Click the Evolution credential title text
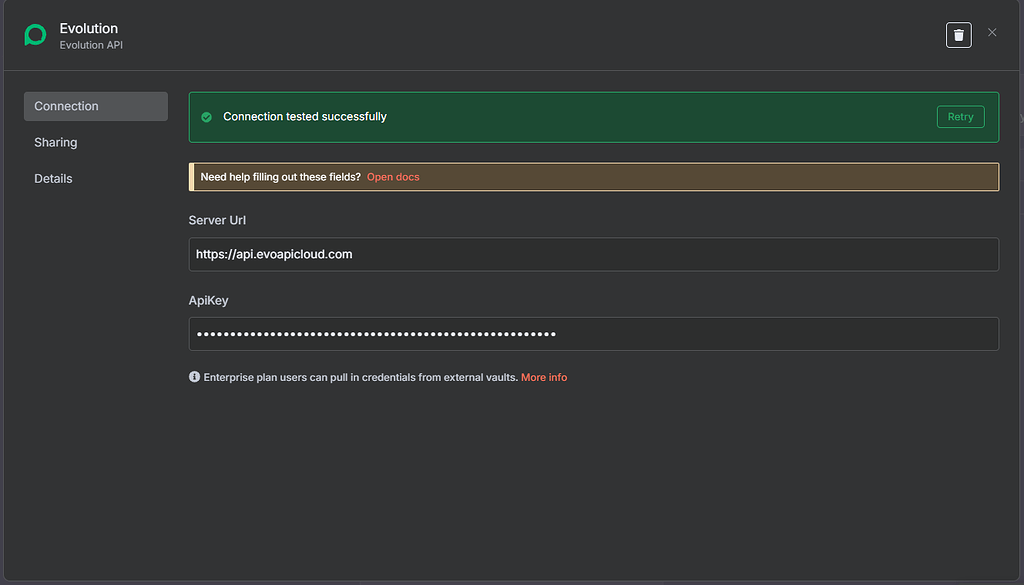 (x=88, y=28)
